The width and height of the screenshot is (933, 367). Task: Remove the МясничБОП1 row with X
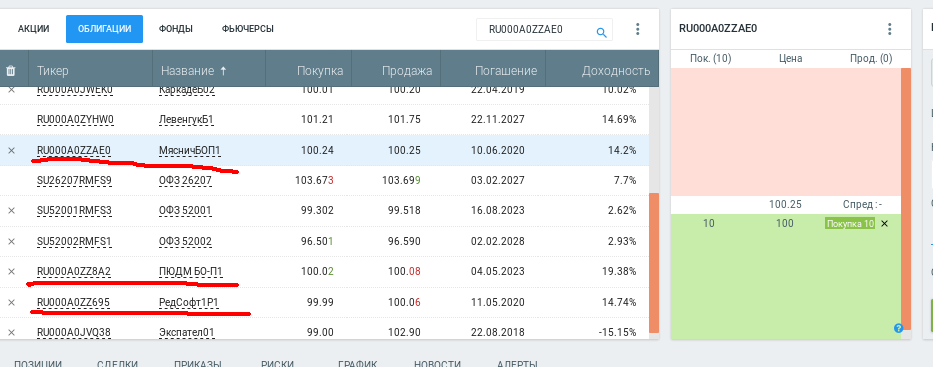coord(11,150)
